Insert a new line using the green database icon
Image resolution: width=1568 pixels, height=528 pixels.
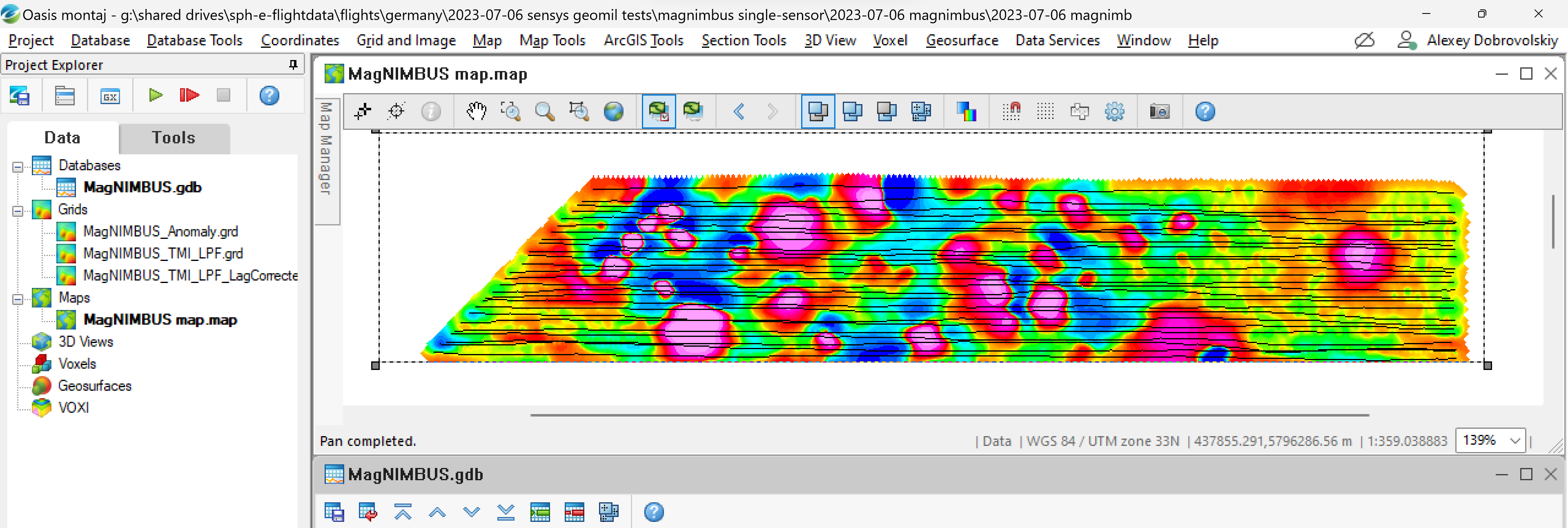coord(541,512)
